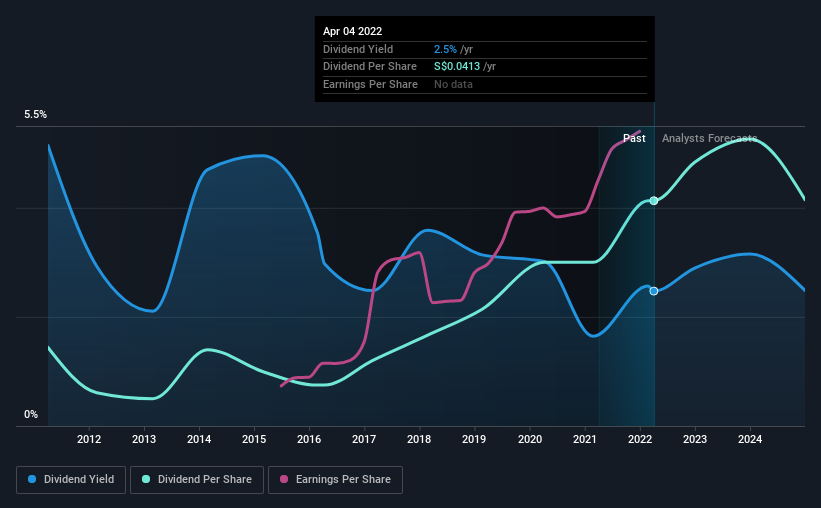821x508 pixels.
Task: Click the 2018 x-axis label
Action: click(419, 439)
